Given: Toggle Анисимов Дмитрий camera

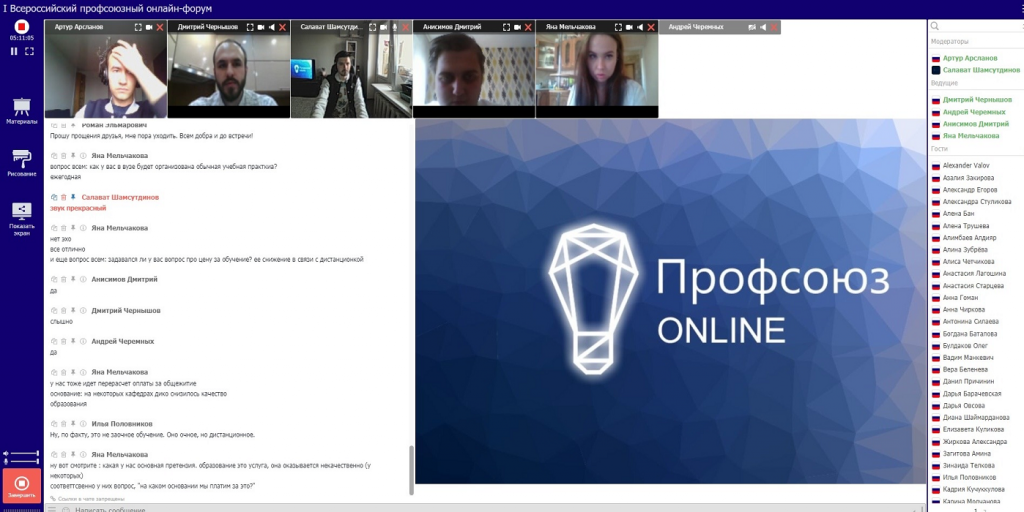Looking at the screenshot, I should click(518, 27).
